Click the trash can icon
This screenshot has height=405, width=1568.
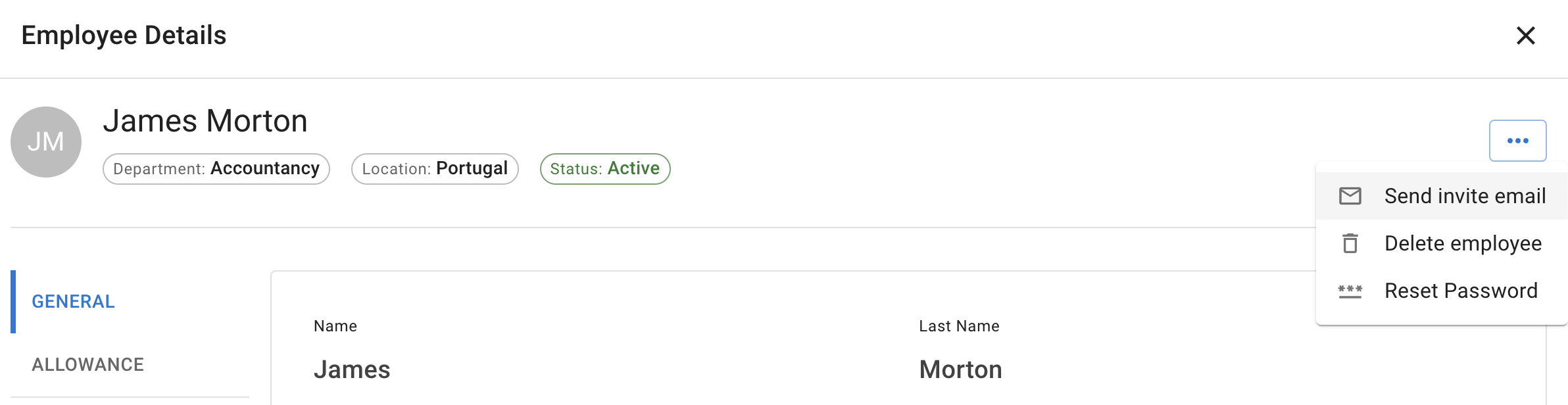(x=1350, y=243)
